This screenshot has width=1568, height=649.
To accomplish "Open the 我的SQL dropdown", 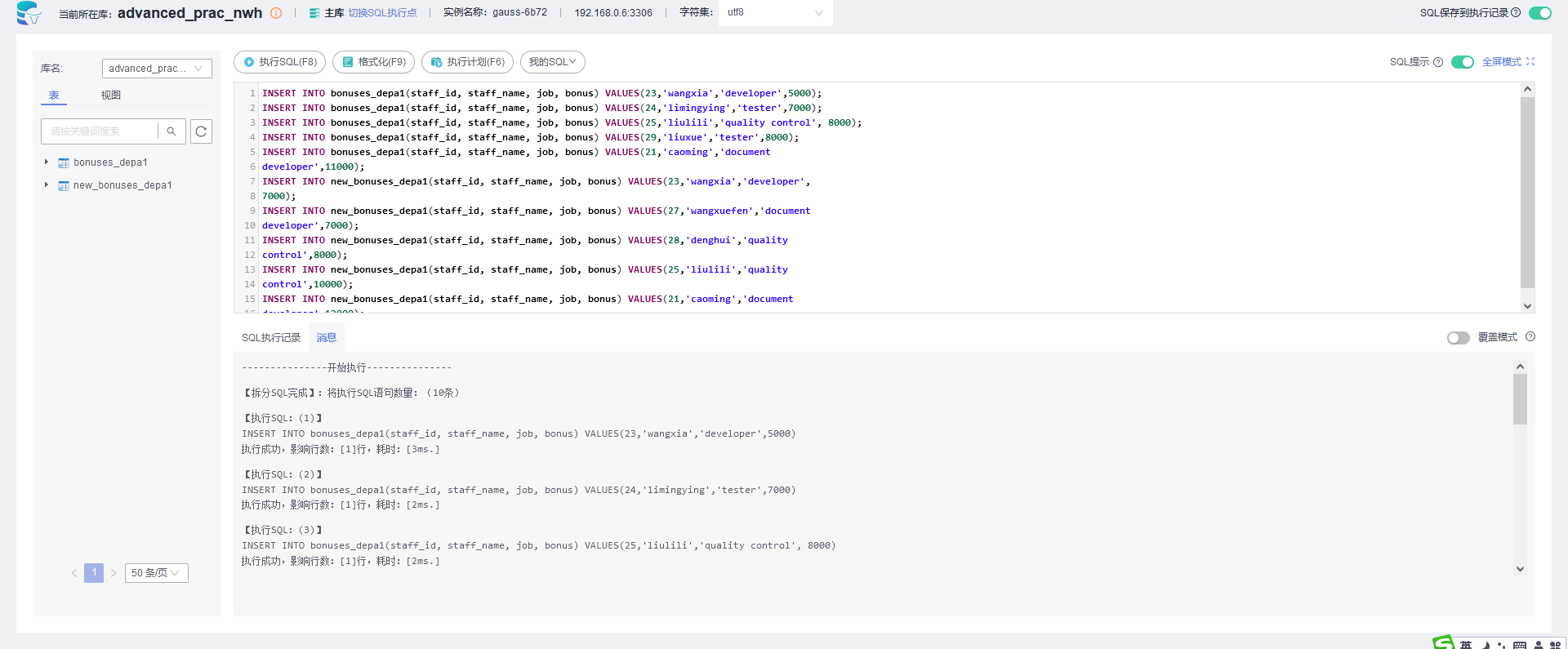I will 553,62.
